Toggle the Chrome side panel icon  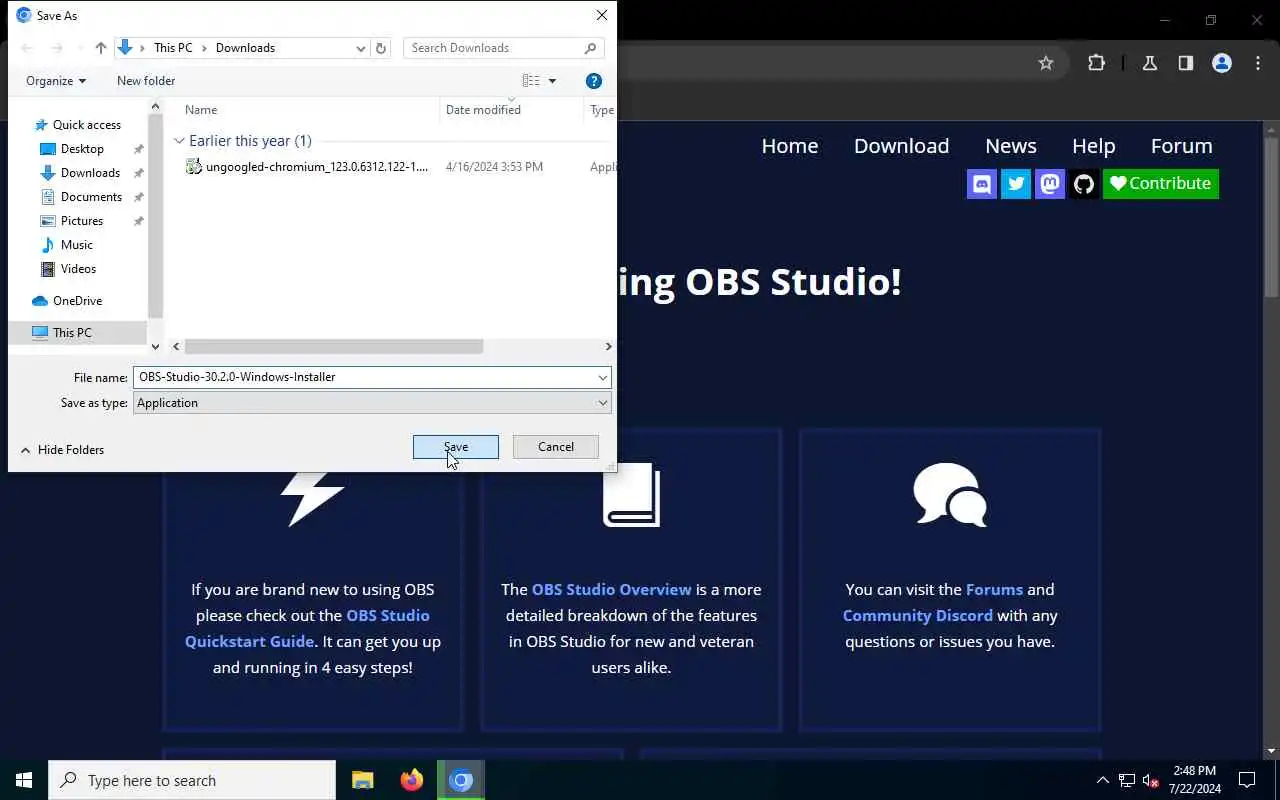(1186, 63)
